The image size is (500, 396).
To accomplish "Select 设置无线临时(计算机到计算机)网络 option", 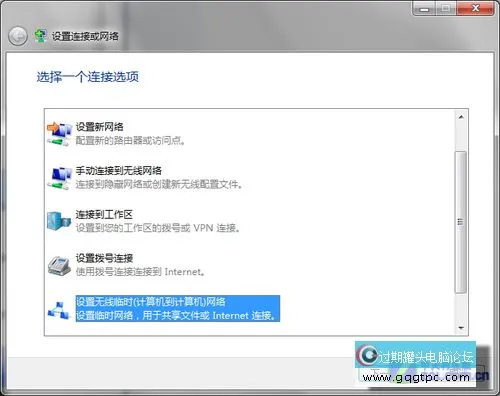I will [x=151, y=302].
